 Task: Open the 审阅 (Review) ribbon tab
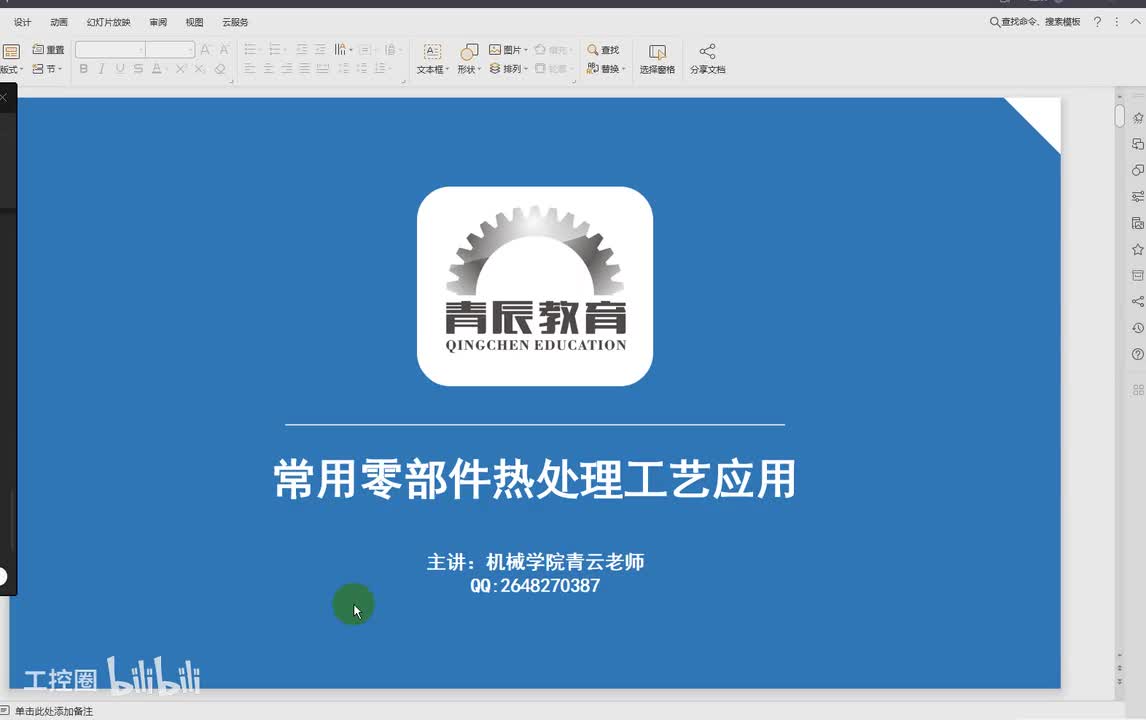pos(158,23)
